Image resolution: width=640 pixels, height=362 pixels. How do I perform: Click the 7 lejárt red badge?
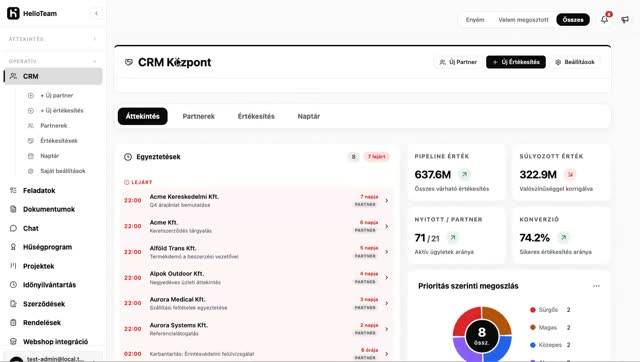[x=376, y=157]
